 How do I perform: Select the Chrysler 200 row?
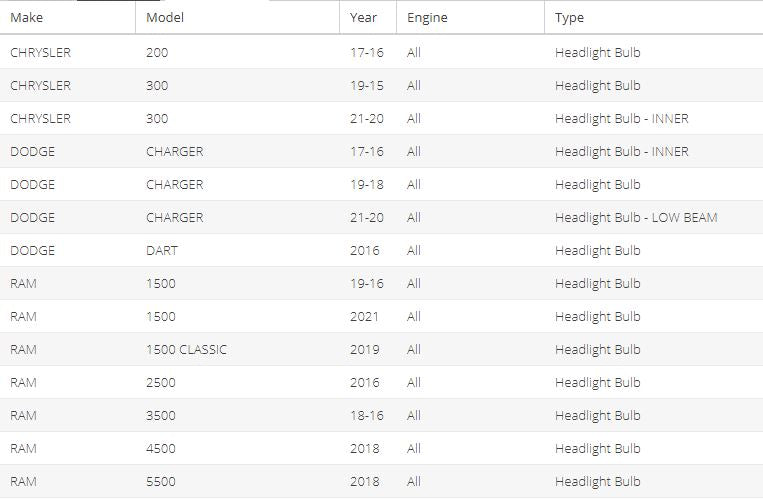pyautogui.click(x=382, y=52)
